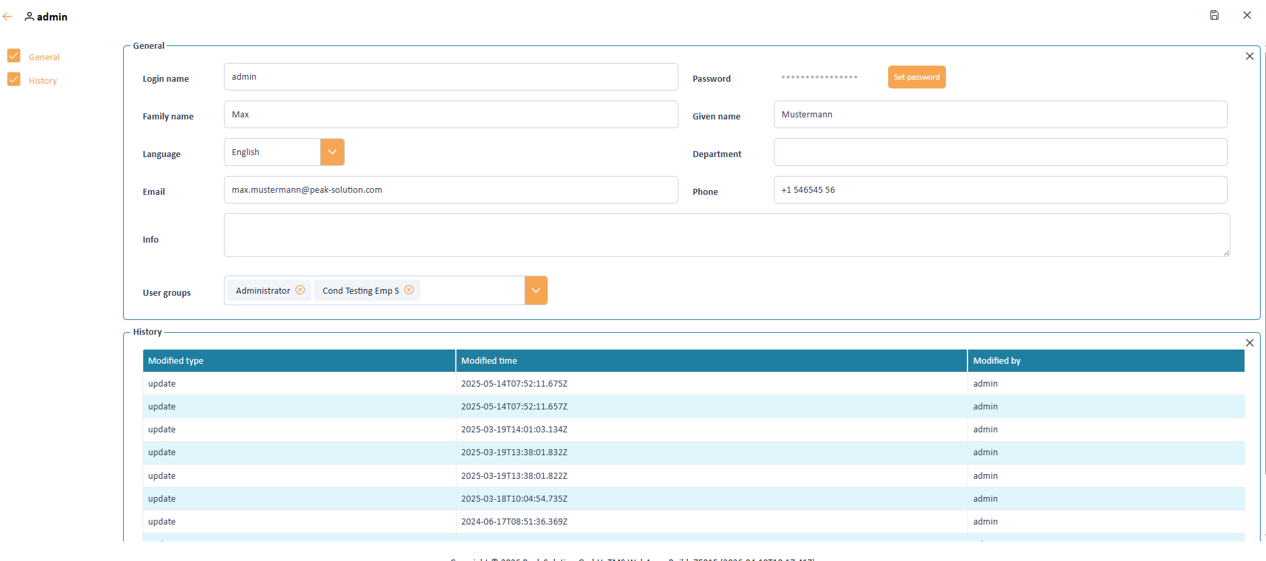Toggle the General section checkbox
Screen dimensions: 1266x561
(x=14, y=56)
